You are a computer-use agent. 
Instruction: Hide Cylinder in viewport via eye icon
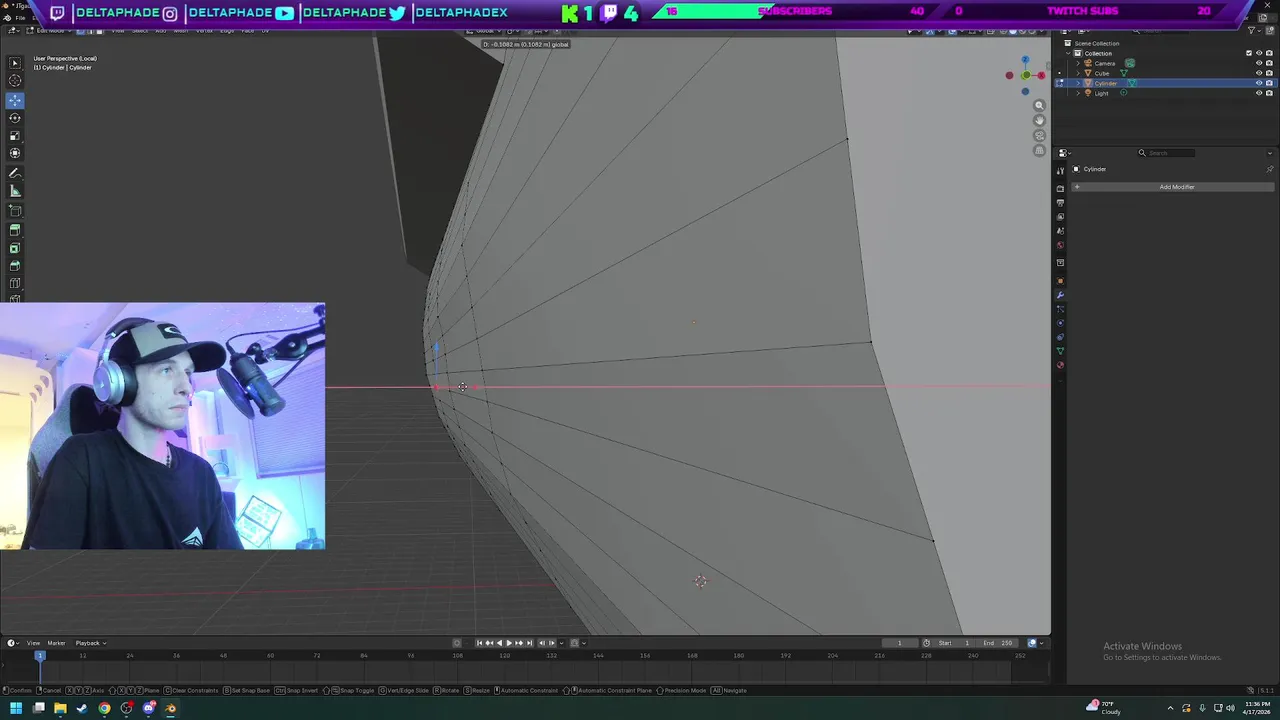point(1259,83)
